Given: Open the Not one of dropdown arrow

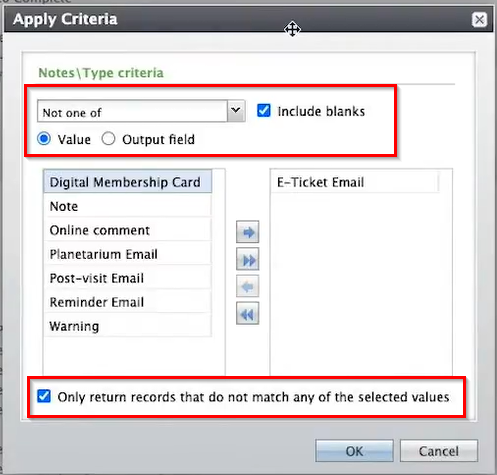Looking at the screenshot, I should 236,111.
